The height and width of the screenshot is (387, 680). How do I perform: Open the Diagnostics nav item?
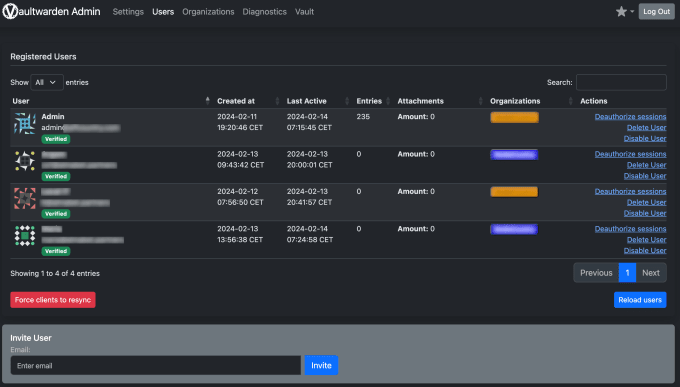(x=265, y=12)
